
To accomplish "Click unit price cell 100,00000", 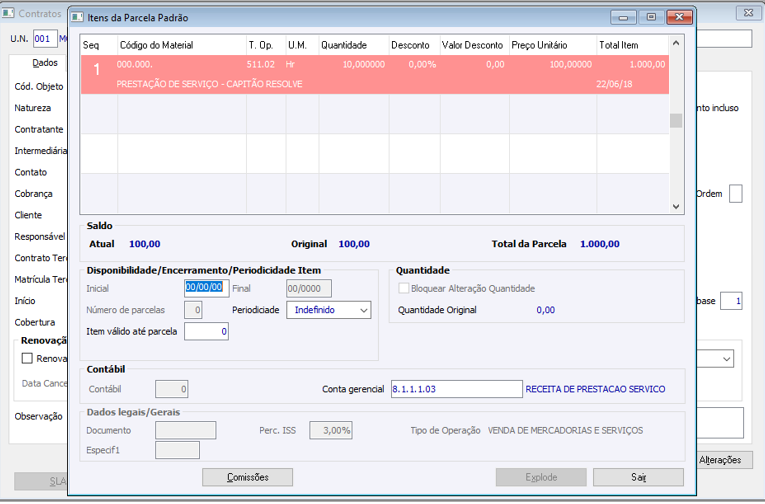I will (x=570, y=64).
